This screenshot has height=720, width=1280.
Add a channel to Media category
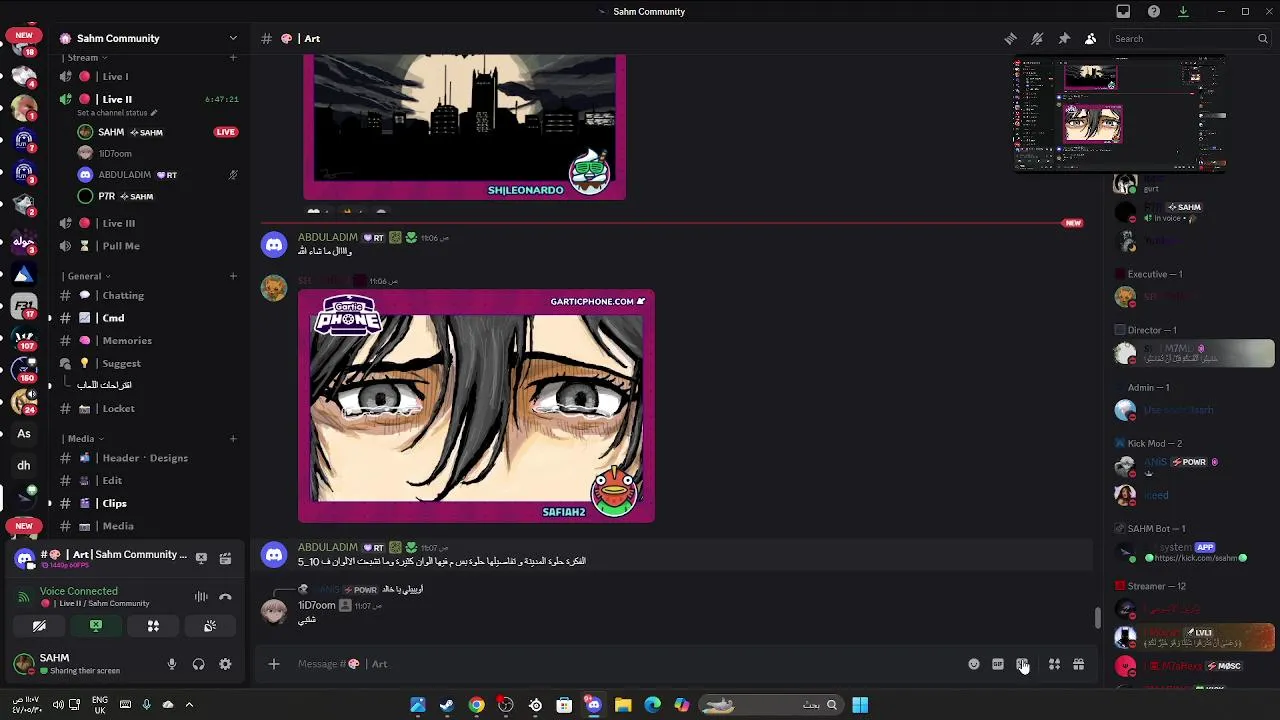coord(233,438)
